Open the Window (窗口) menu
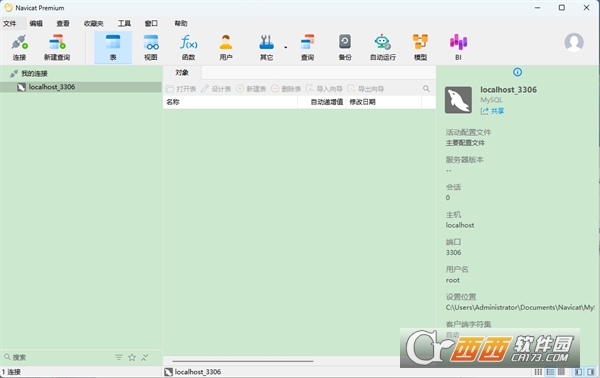 tap(151, 23)
